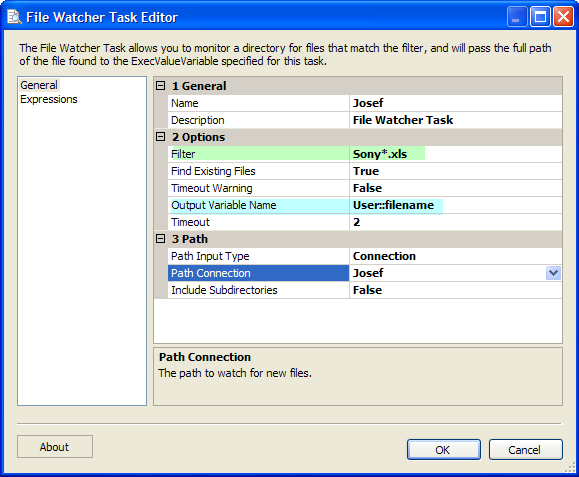Minimize the File Watcher Task Editor window
Viewport: 579px width, 477px height.
517,17
